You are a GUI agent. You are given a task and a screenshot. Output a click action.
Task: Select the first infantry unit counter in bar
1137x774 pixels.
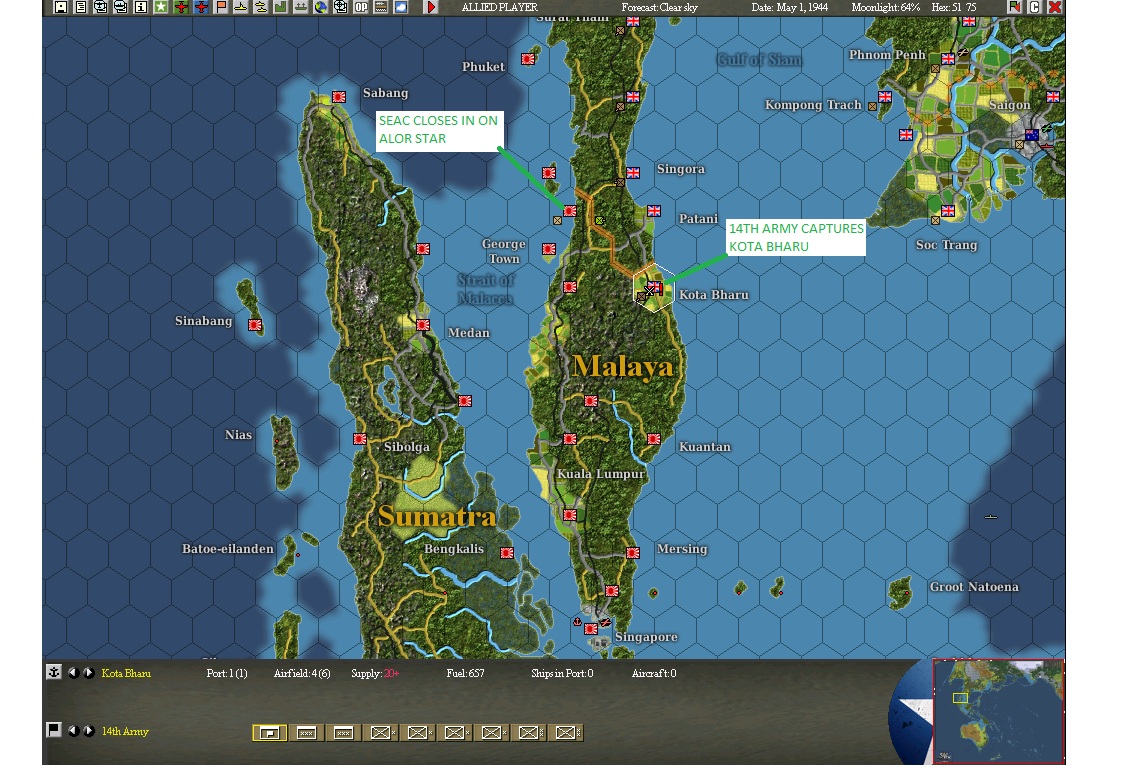click(381, 733)
